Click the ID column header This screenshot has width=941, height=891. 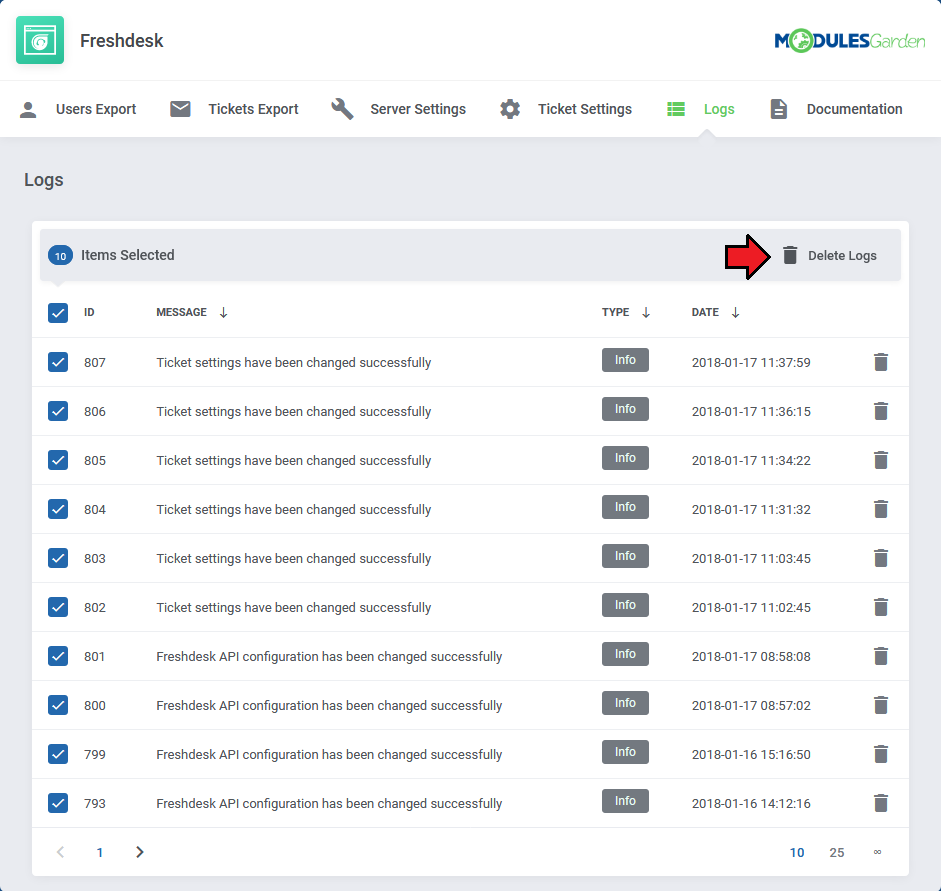89,313
